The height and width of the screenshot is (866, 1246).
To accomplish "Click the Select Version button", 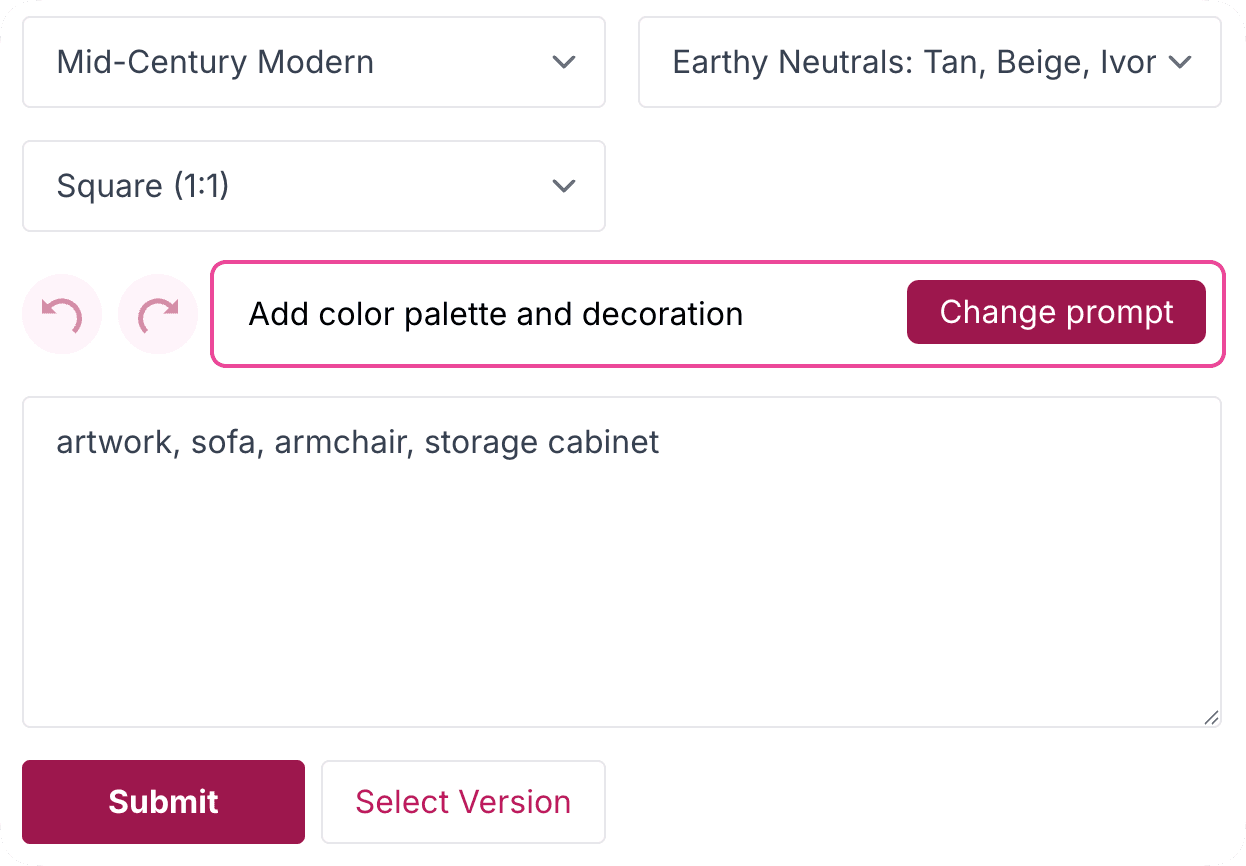I will tap(463, 802).
